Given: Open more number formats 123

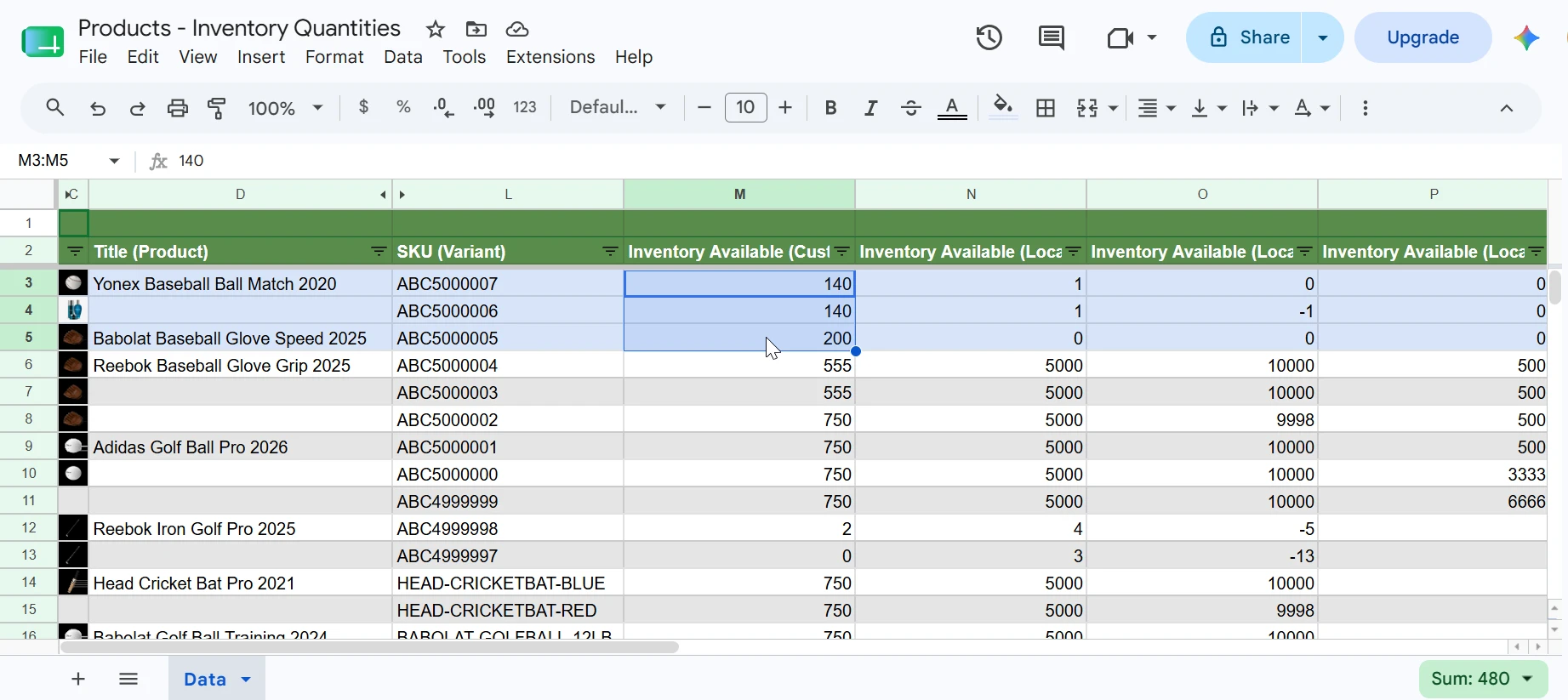Looking at the screenshot, I should pyautogui.click(x=525, y=107).
